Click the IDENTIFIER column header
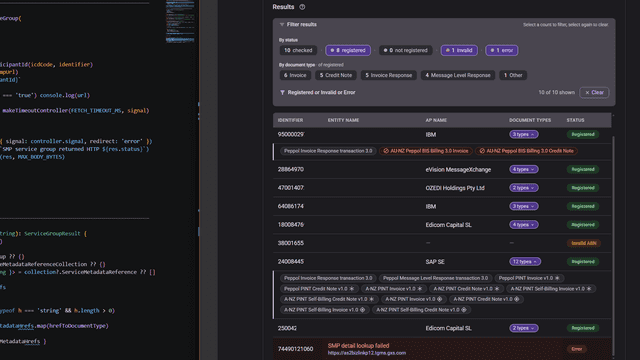 pos(290,120)
